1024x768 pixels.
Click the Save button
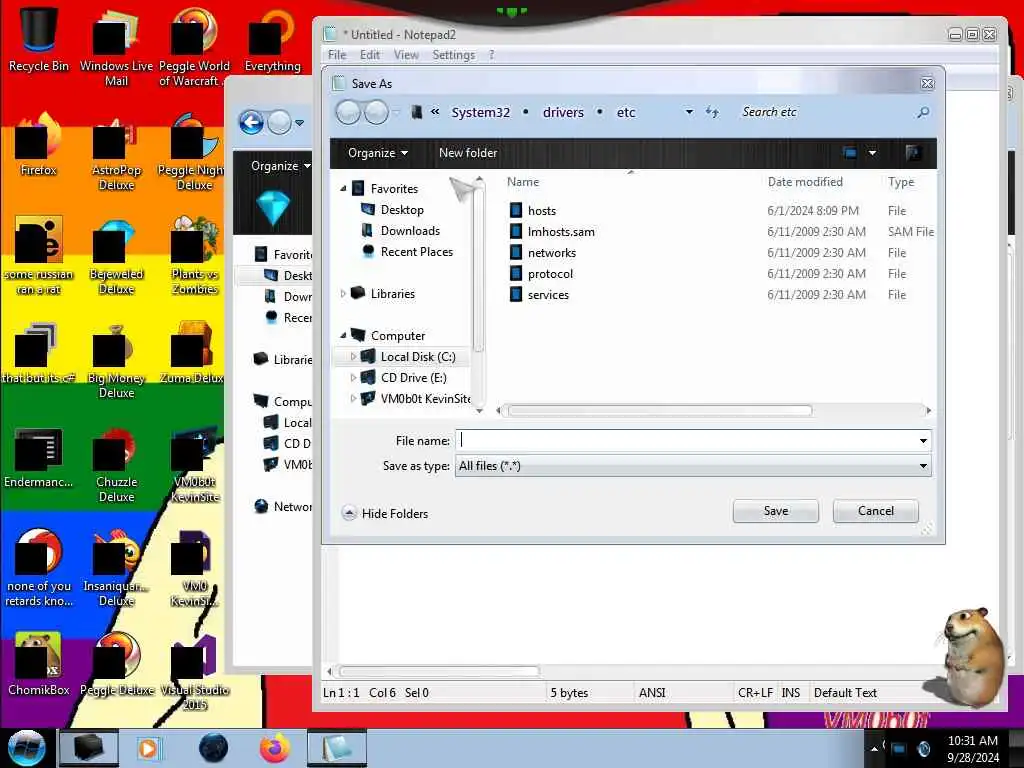coord(776,511)
